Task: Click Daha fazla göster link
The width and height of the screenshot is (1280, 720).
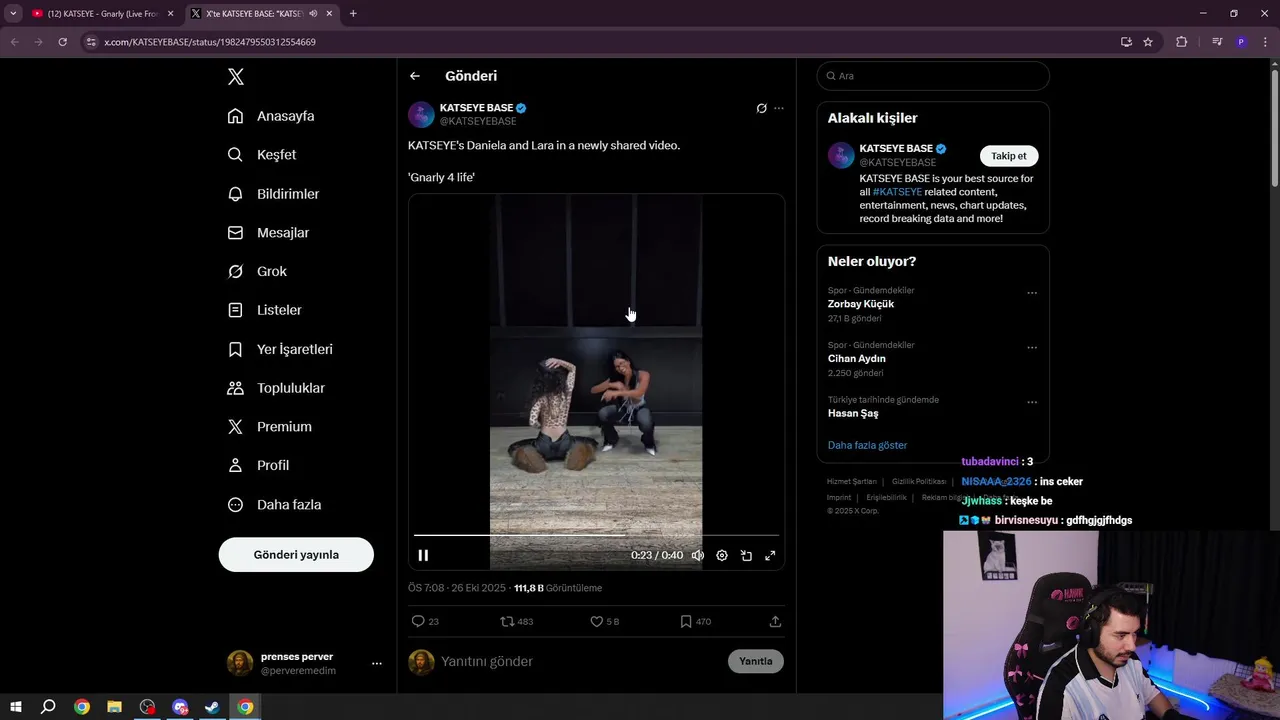Action: tap(867, 445)
